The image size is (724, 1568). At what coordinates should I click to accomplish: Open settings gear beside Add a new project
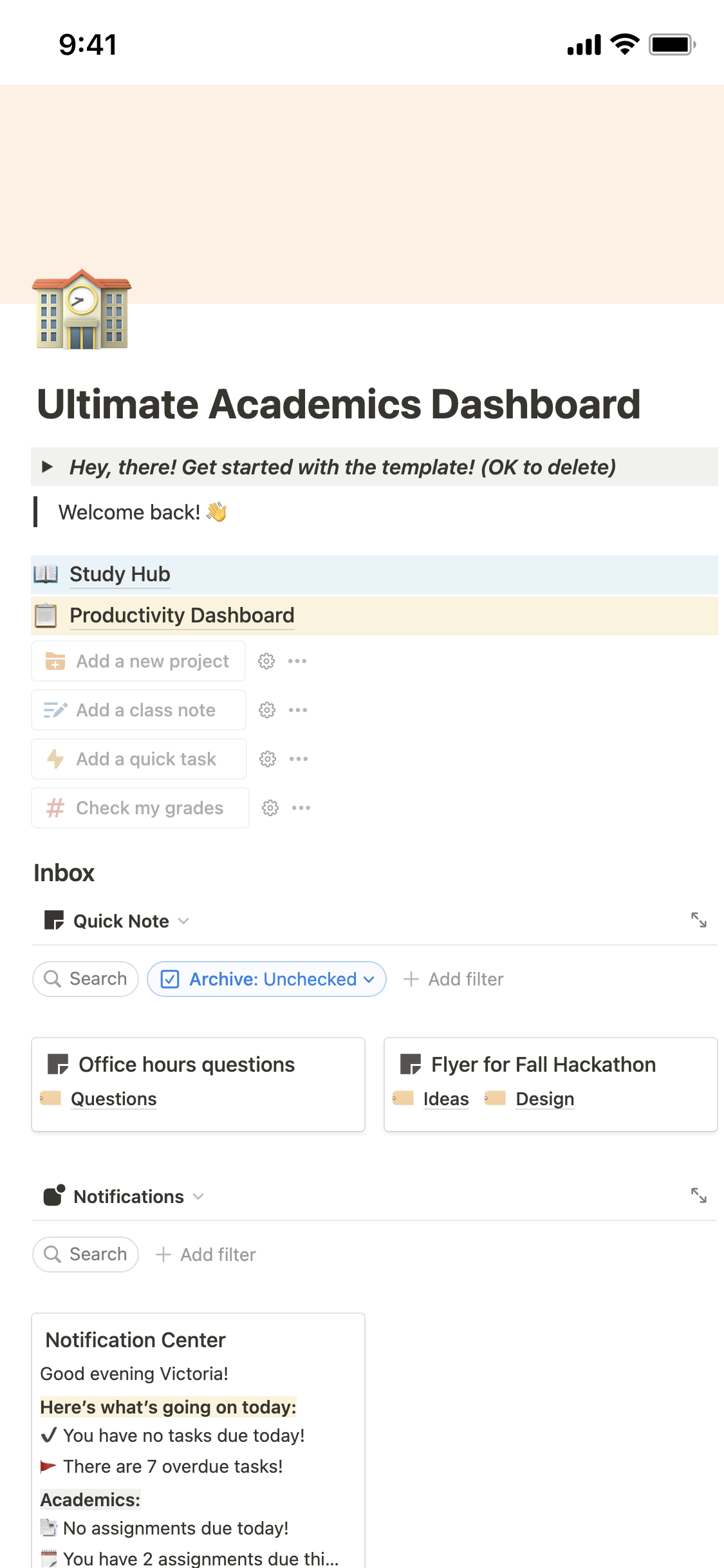266,661
